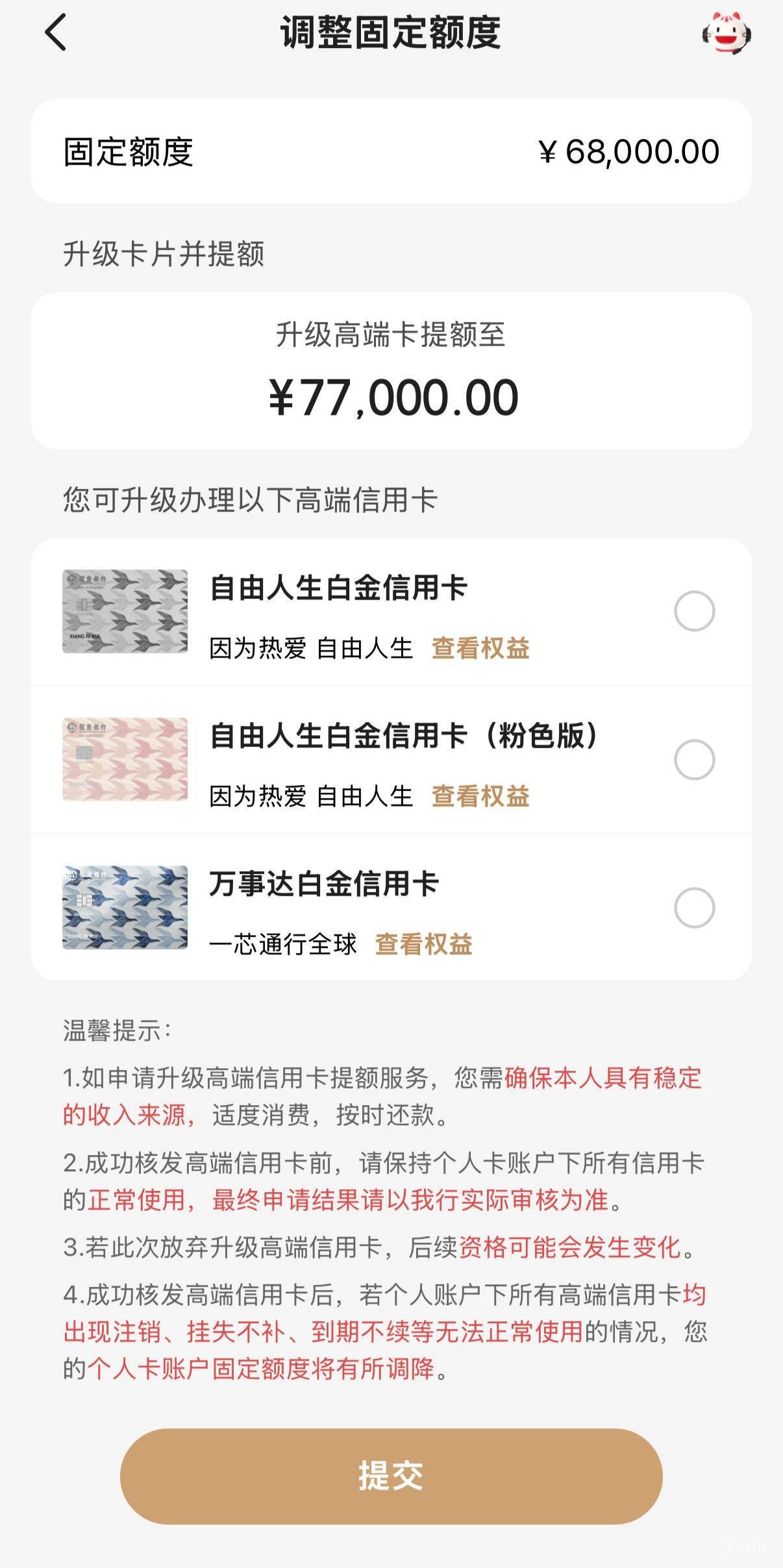Viewport: 783px width, 1568px height.
Task: View benefits of the pink edition card
Action: (x=480, y=796)
